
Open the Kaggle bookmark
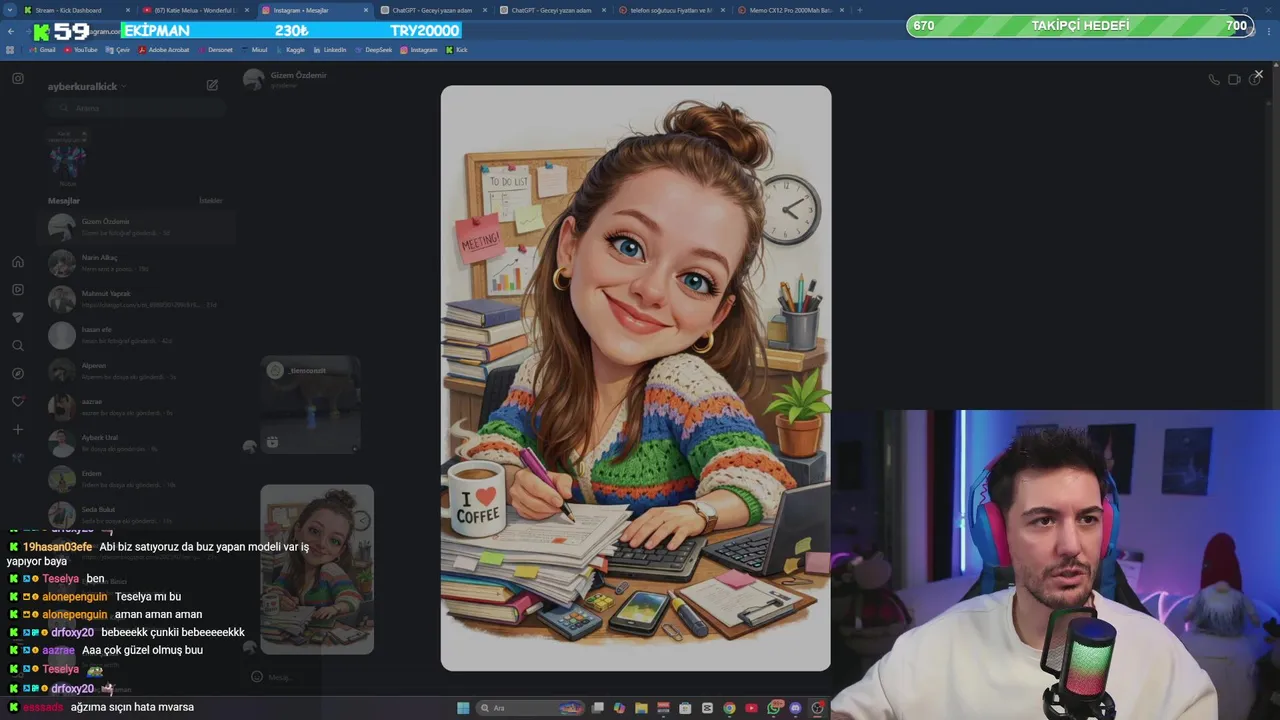pyautogui.click(x=290, y=50)
